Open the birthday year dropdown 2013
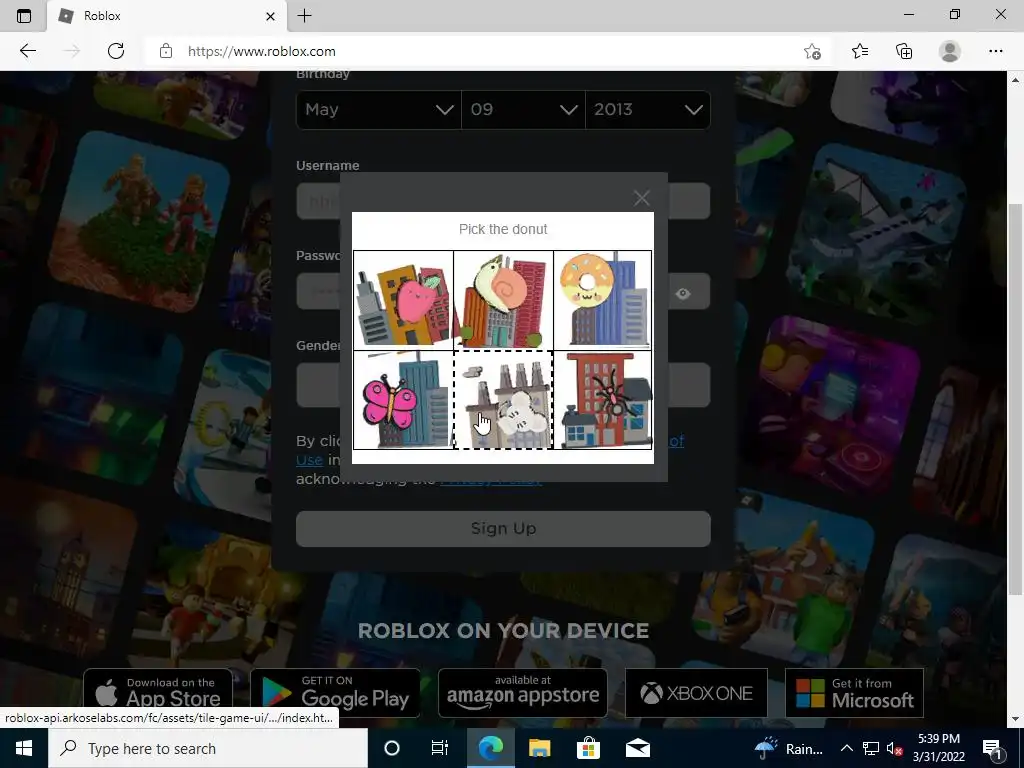 click(x=648, y=110)
